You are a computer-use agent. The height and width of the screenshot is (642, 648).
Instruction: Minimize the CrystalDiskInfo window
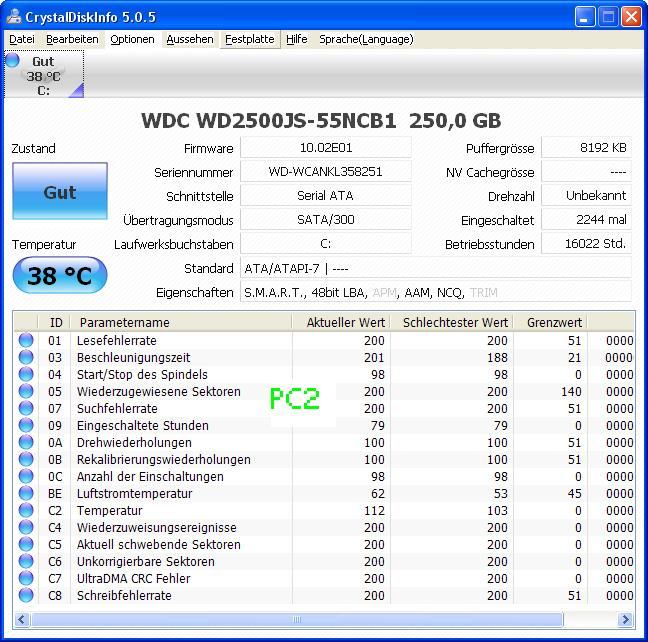(585, 17)
